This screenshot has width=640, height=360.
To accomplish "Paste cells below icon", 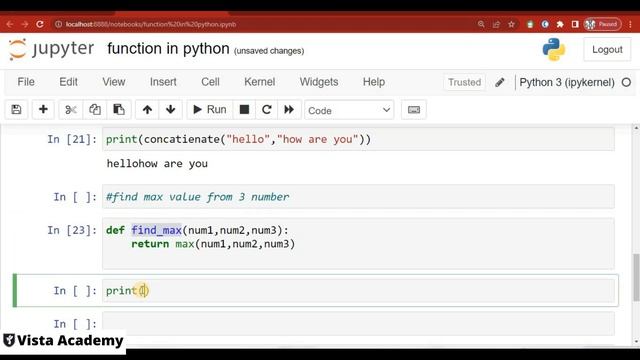I will pos(119,110).
